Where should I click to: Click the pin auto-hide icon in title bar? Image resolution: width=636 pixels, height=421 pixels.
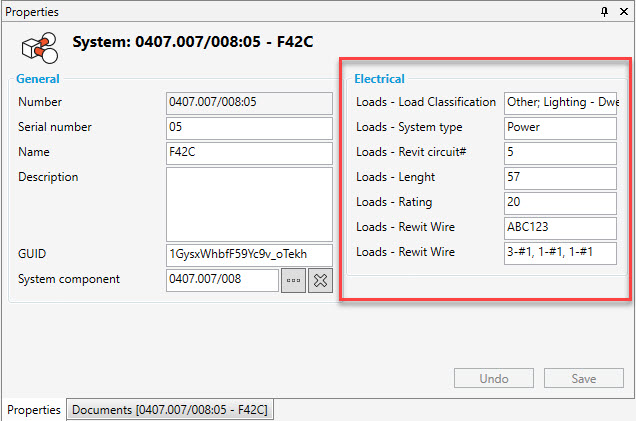pyautogui.click(x=605, y=11)
